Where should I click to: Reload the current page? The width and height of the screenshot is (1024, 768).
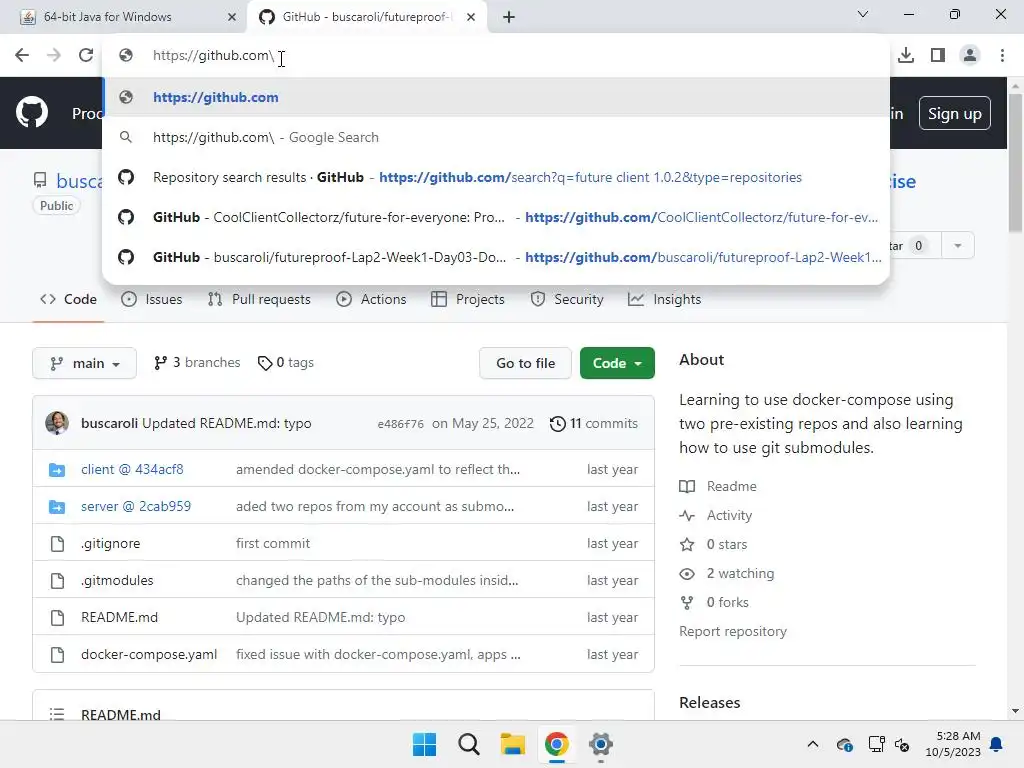coord(86,55)
